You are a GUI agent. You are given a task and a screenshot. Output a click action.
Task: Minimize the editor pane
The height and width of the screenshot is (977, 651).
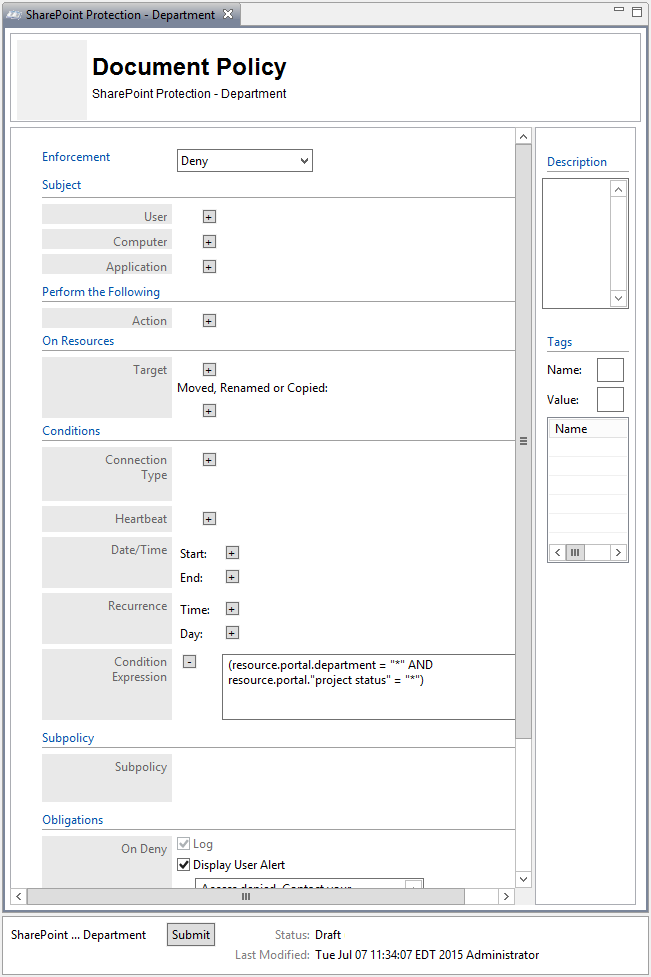(x=619, y=10)
